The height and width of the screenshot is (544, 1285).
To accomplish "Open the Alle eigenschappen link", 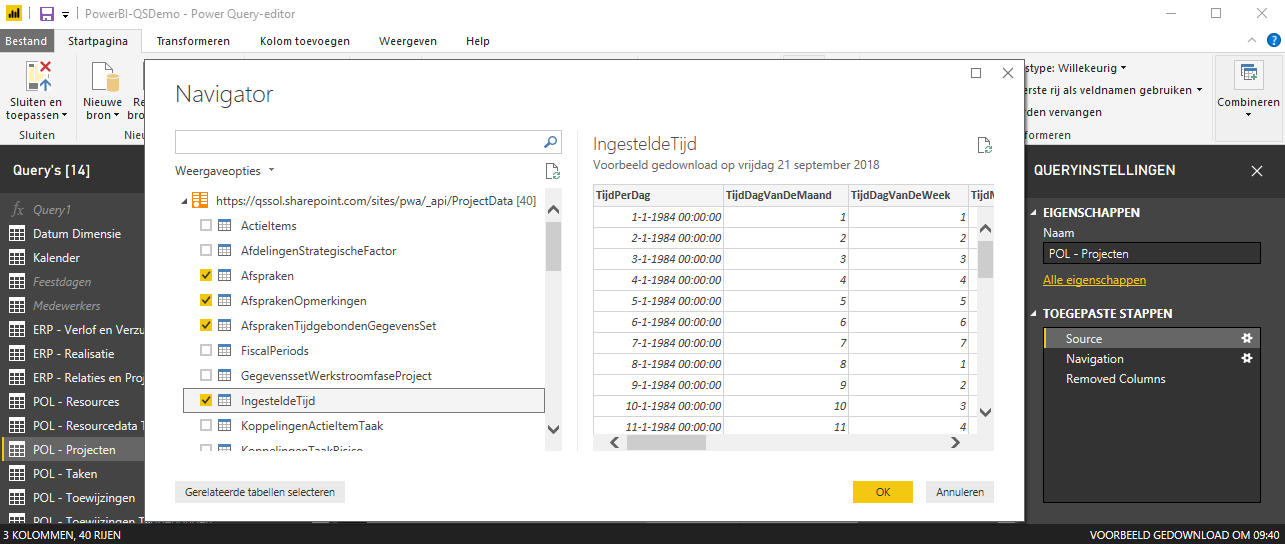I will click(1094, 280).
